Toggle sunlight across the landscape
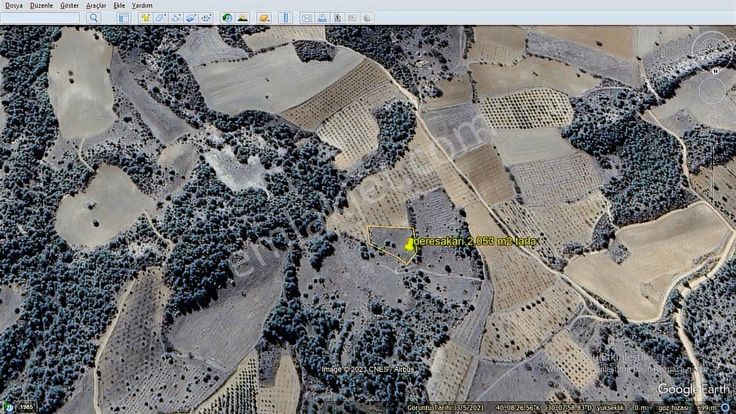 tap(242, 18)
